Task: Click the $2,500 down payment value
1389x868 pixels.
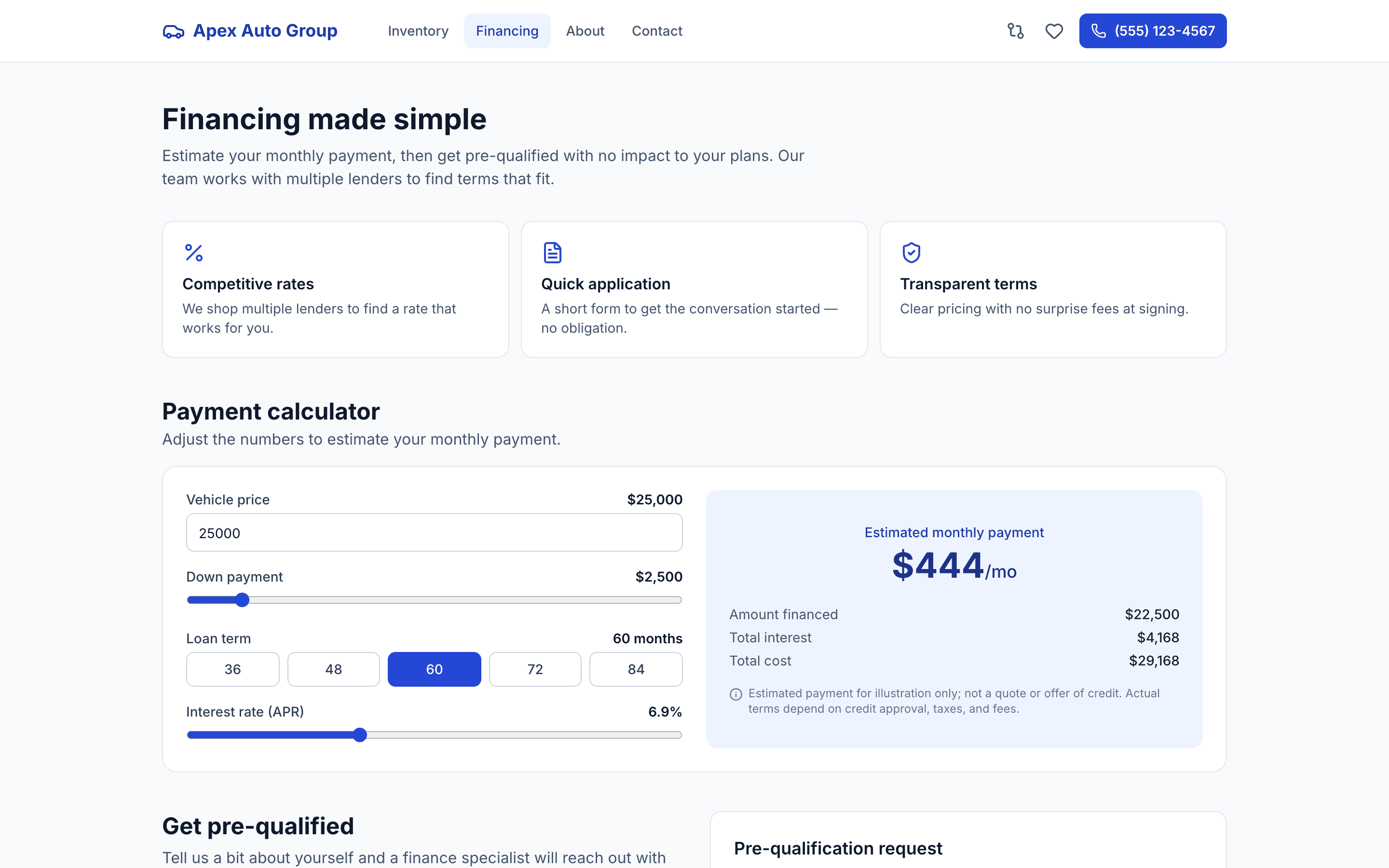Action: coord(658,577)
